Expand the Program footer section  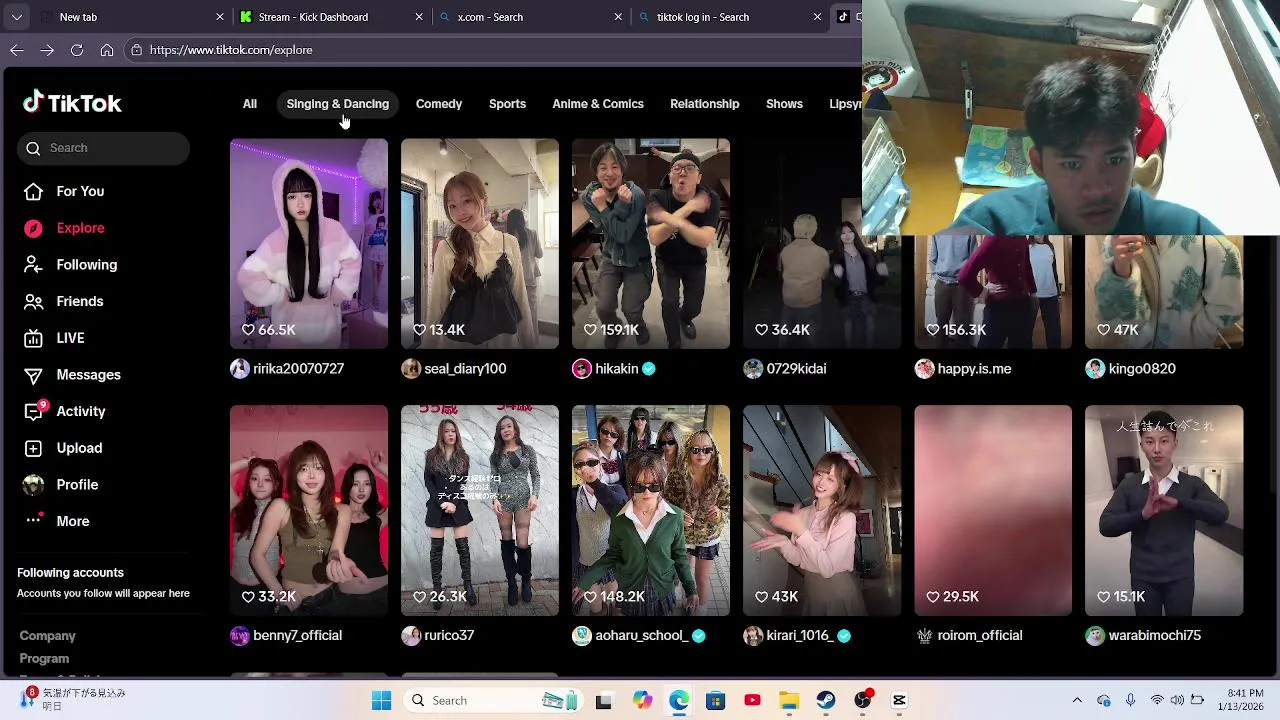click(x=44, y=659)
